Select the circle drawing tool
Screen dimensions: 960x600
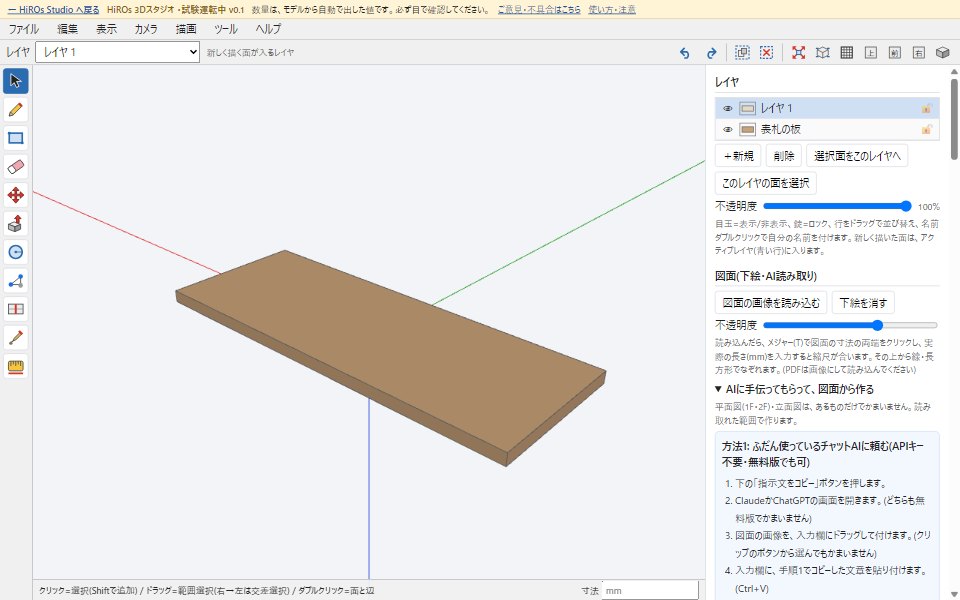[x=16, y=252]
